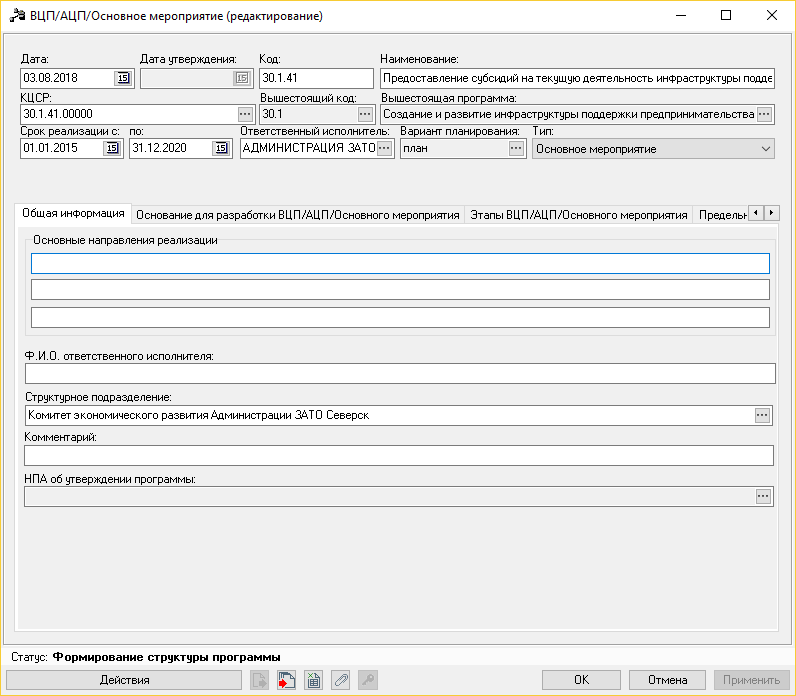The image size is (796, 696).
Task: Open calendar for end date 31.12.2020
Action: (221, 148)
